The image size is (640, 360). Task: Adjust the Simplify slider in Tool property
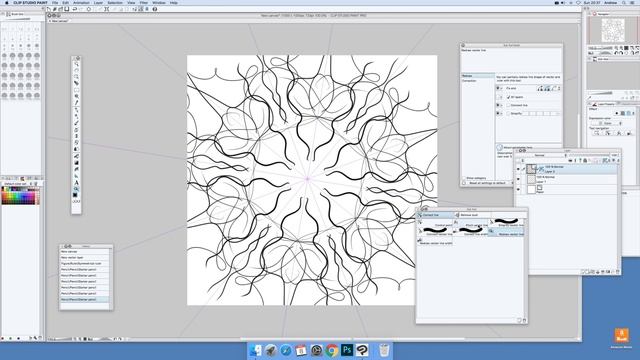(x=542, y=113)
